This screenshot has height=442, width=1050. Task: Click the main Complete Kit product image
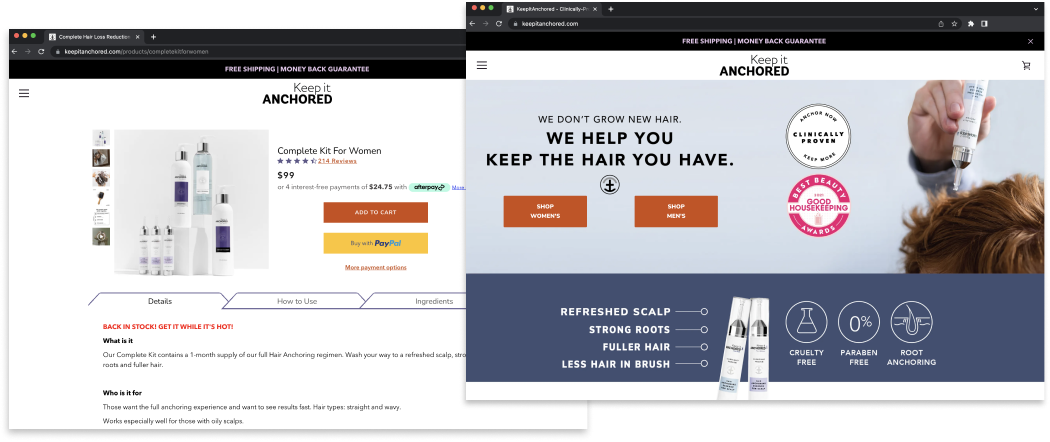192,203
